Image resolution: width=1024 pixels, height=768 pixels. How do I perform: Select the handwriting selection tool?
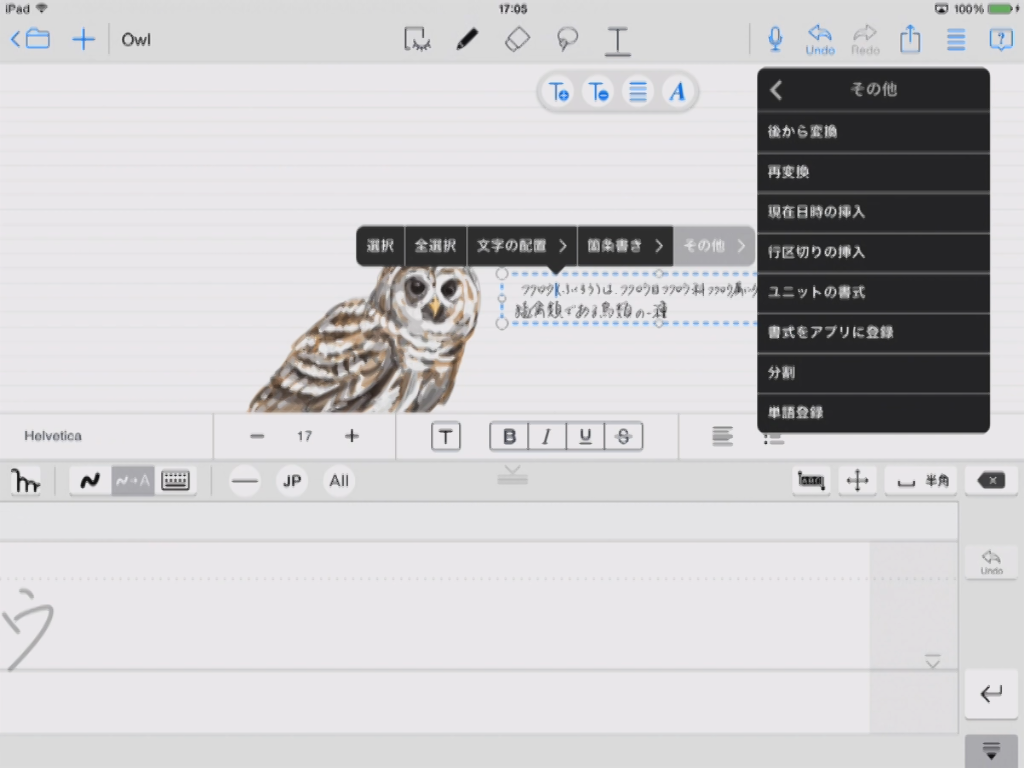click(417, 39)
